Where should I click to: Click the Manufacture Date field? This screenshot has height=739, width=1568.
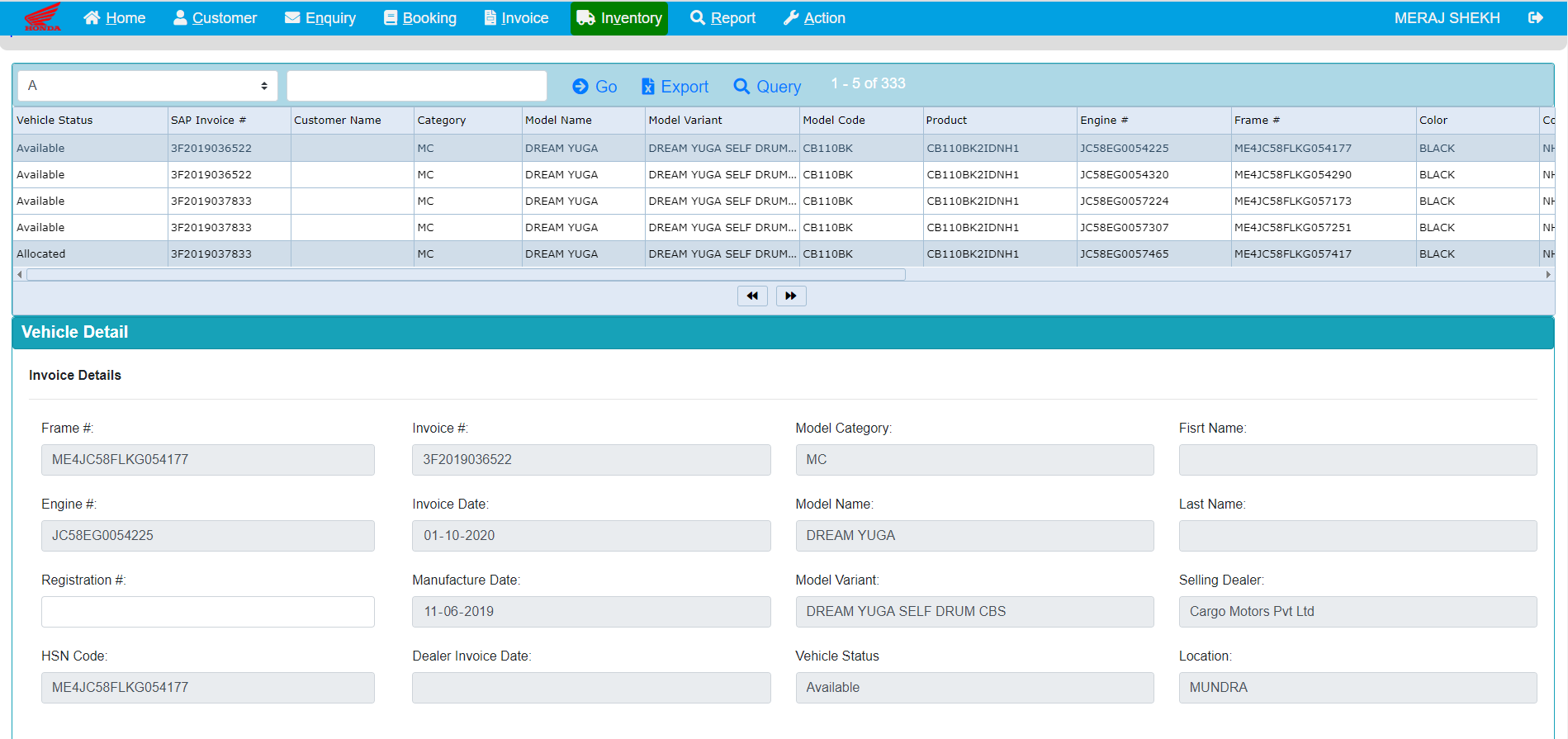coord(591,612)
